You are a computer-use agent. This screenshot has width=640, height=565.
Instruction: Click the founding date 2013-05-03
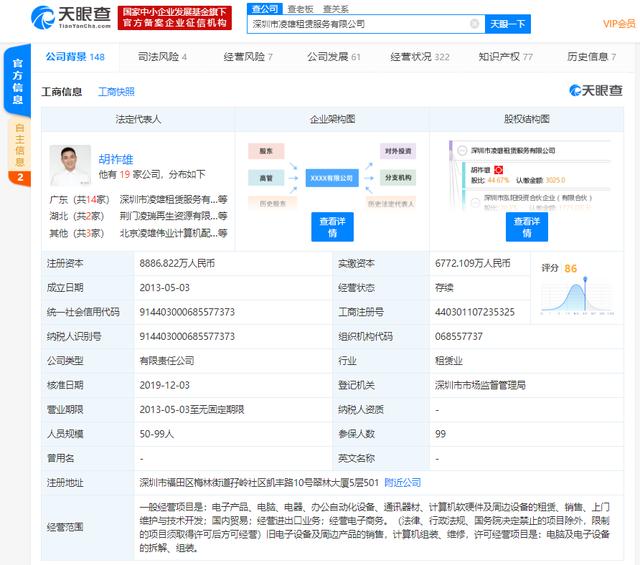coord(164,288)
